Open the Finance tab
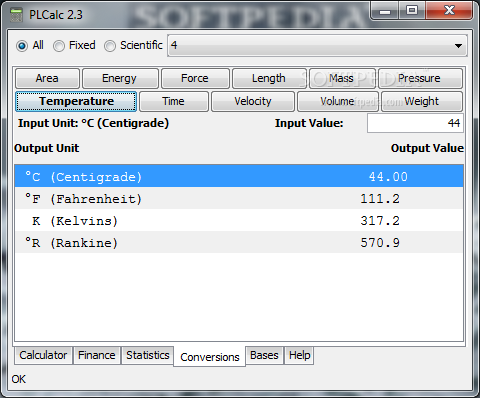The height and width of the screenshot is (398, 480). point(97,355)
